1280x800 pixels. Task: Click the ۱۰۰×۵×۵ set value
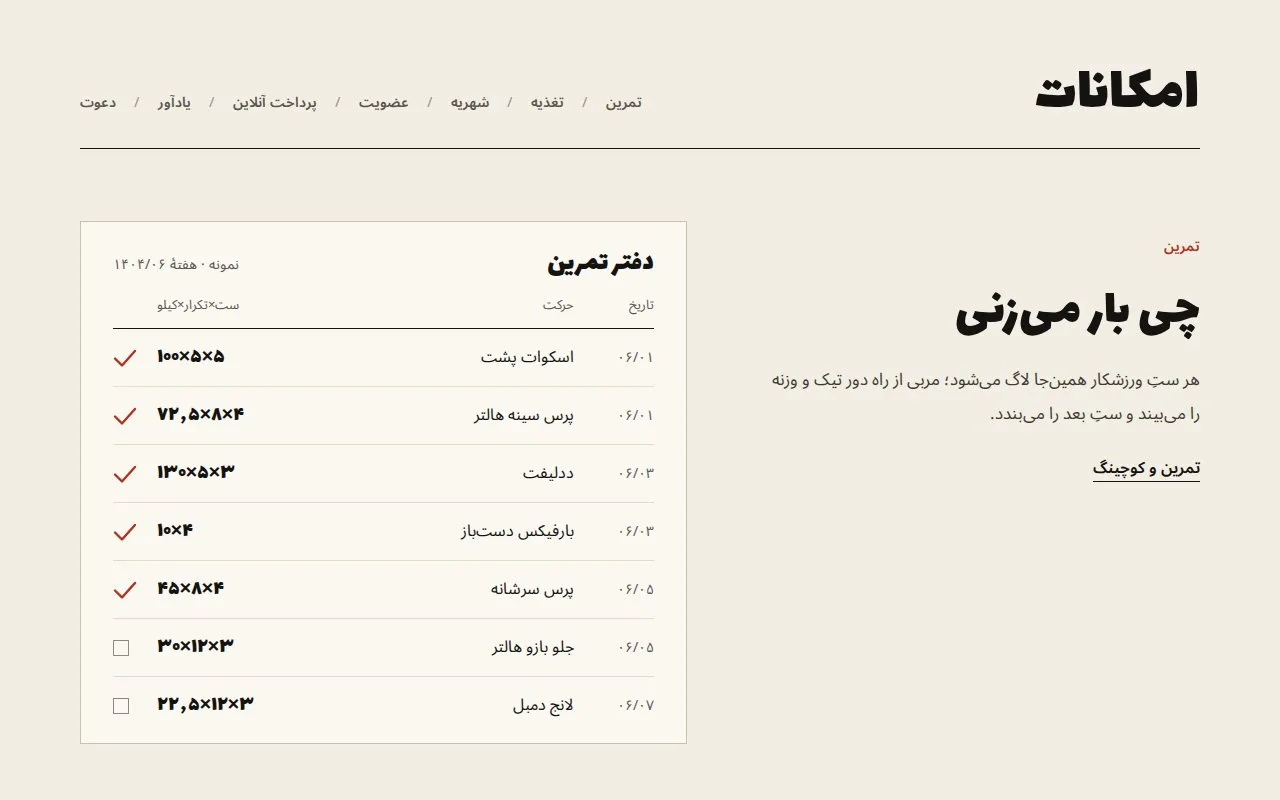point(191,356)
